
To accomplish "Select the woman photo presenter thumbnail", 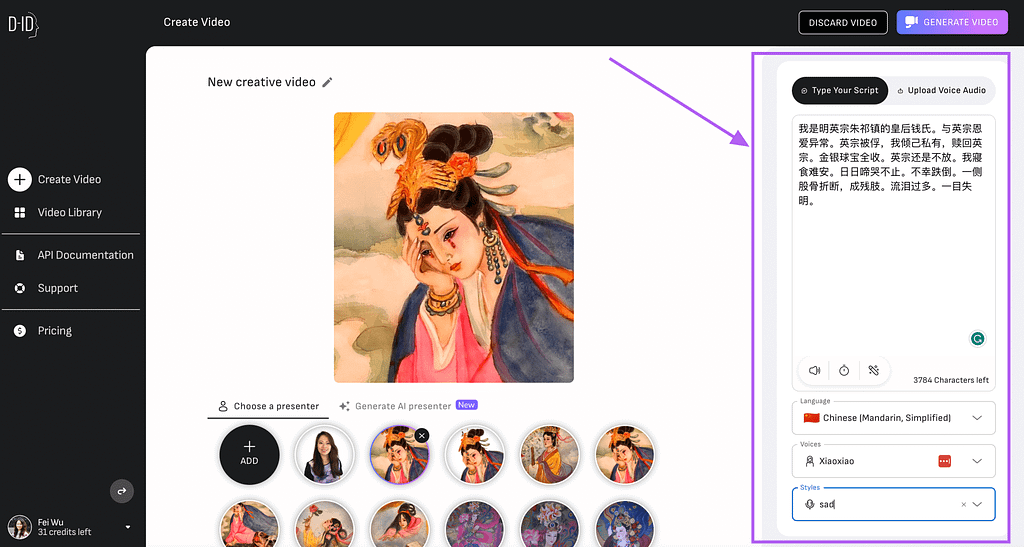I will (x=324, y=455).
